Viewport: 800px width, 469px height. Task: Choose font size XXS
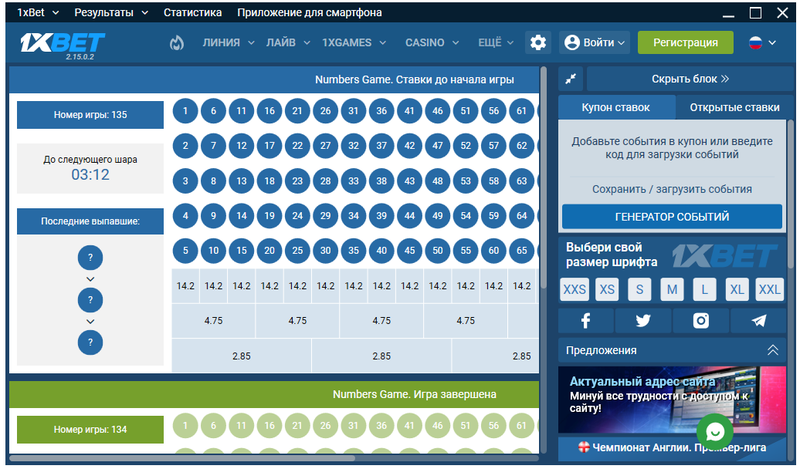click(x=574, y=290)
